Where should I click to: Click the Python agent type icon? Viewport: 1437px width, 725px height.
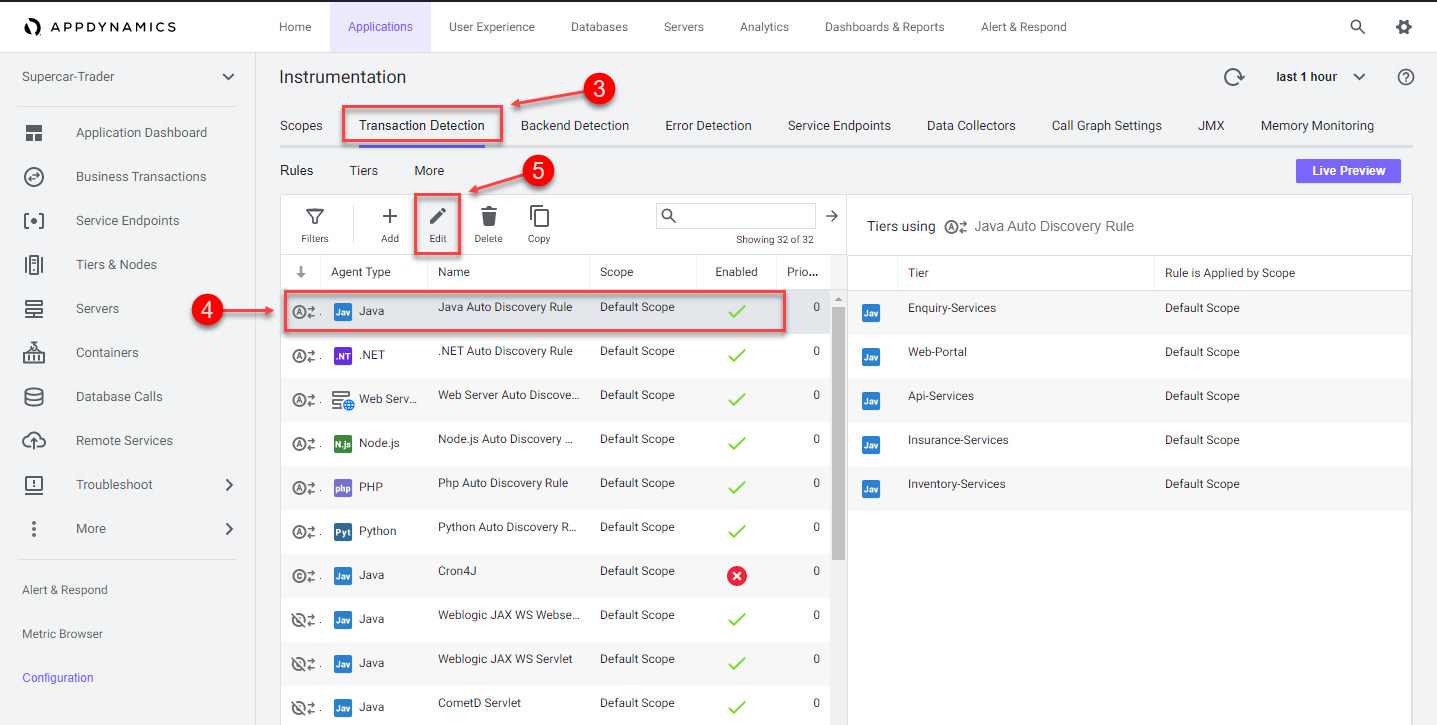(x=343, y=532)
